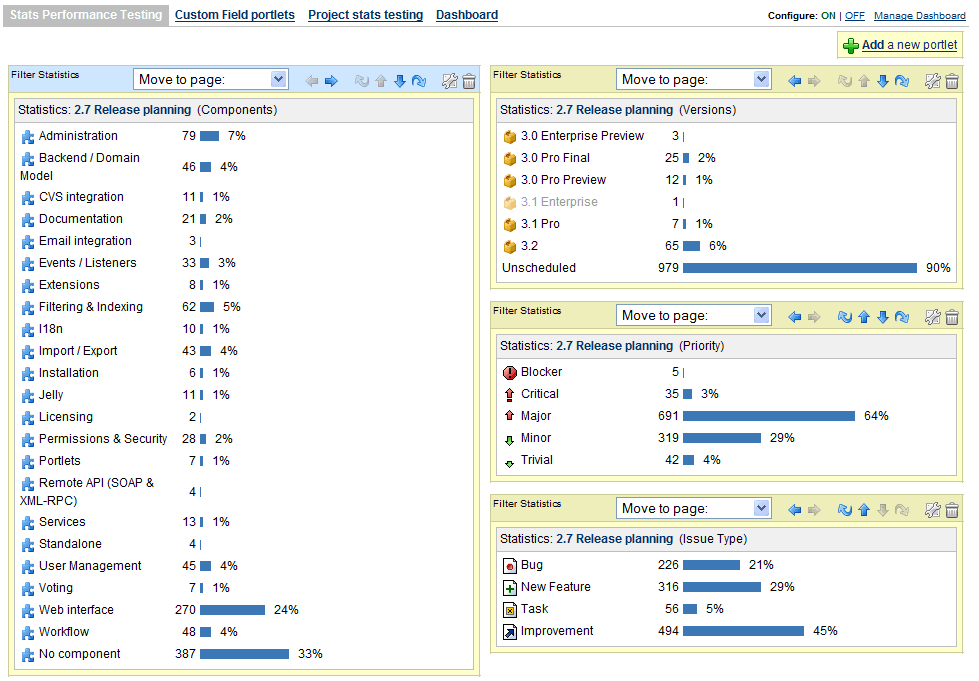979x681 pixels.
Task: Move the Versions portlet down
Action: (883, 81)
